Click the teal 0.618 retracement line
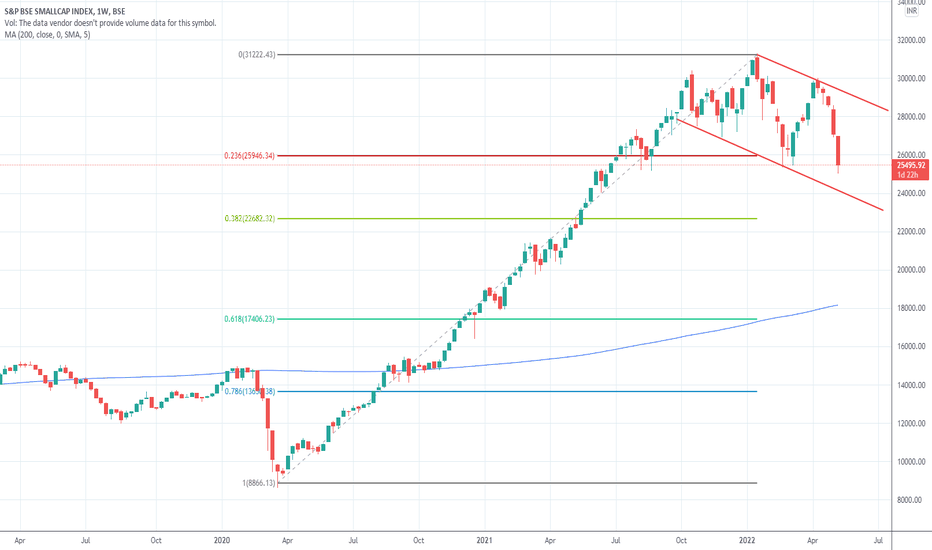Image resolution: width=932 pixels, height=550 pixels. pyautogui.click(x=517, y=319)
